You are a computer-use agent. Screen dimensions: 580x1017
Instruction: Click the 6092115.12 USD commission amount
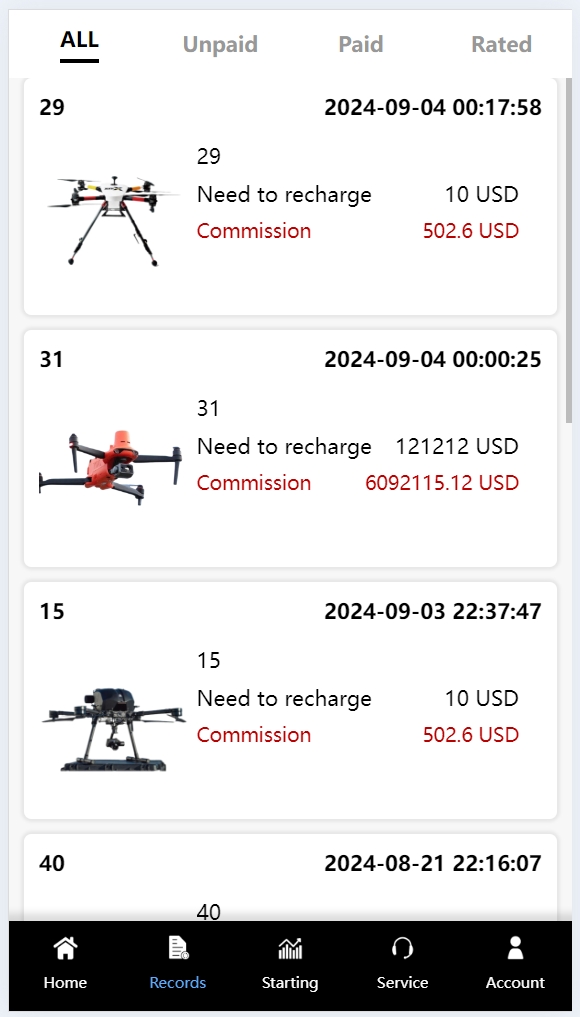[442, 483]
